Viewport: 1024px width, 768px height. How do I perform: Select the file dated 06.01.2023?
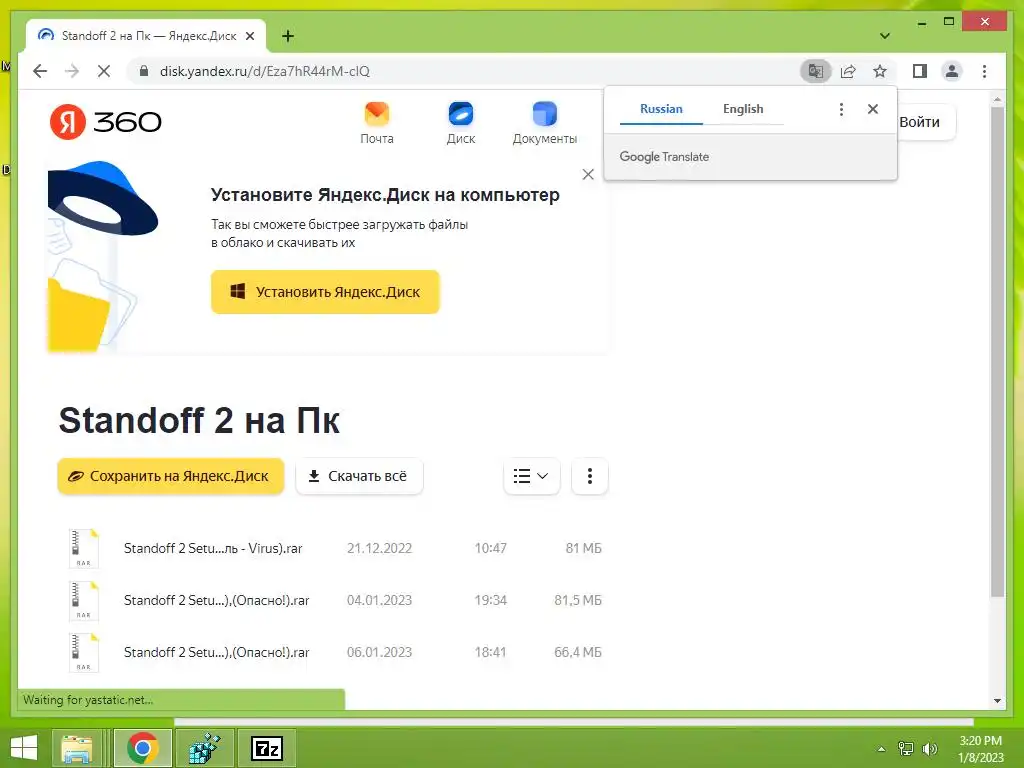(x=333, y=652)
